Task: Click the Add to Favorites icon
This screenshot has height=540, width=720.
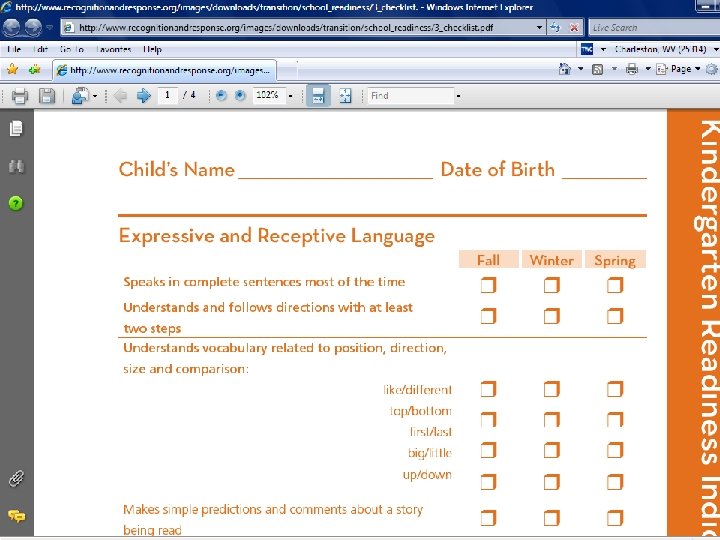Action: tap(34, 70)
